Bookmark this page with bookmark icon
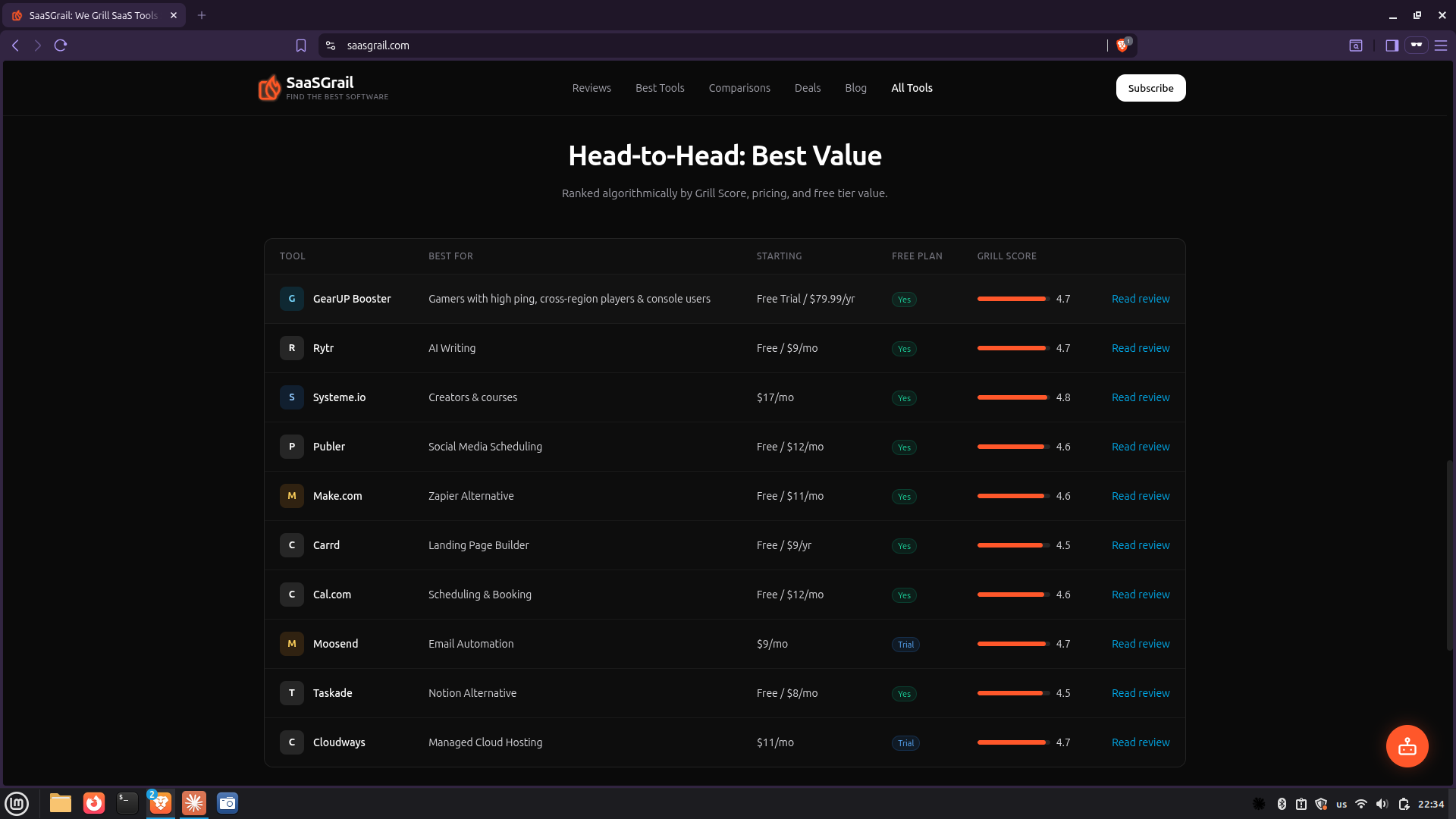 coord(301,45)
